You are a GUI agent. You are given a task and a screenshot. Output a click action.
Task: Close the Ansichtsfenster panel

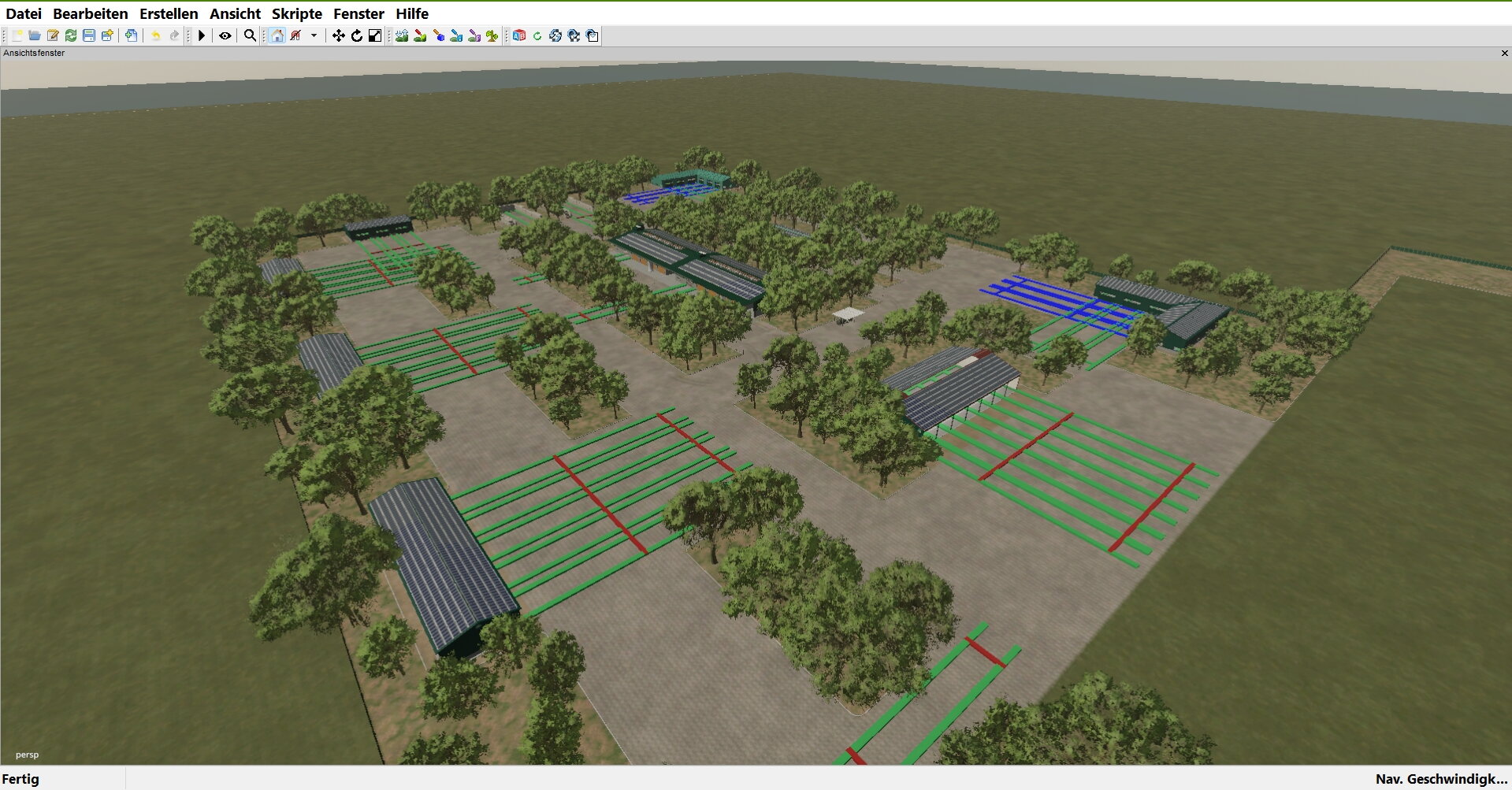pos(1504,54)
